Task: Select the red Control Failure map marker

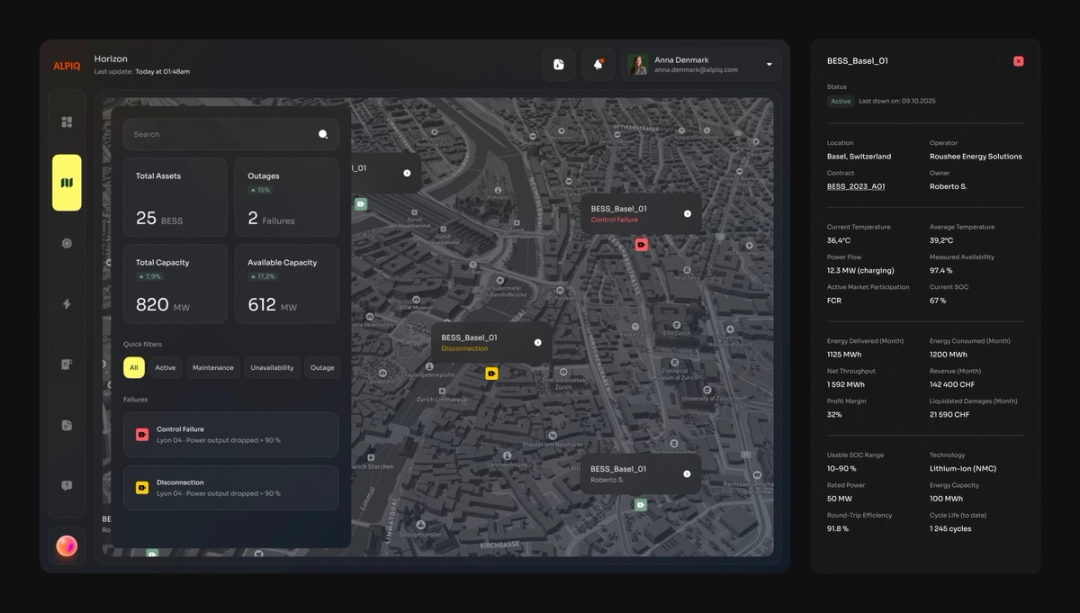Action: coord(641,245)
